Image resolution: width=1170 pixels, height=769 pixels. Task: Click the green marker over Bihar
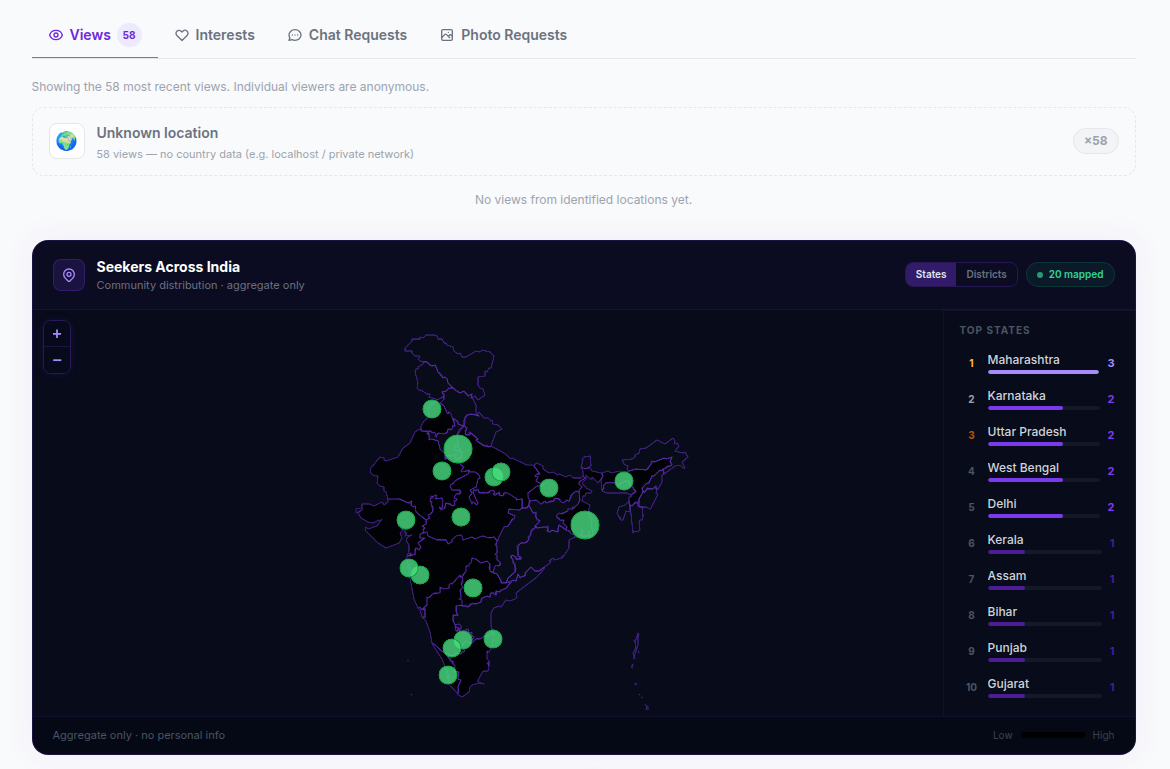coord(549,488)
